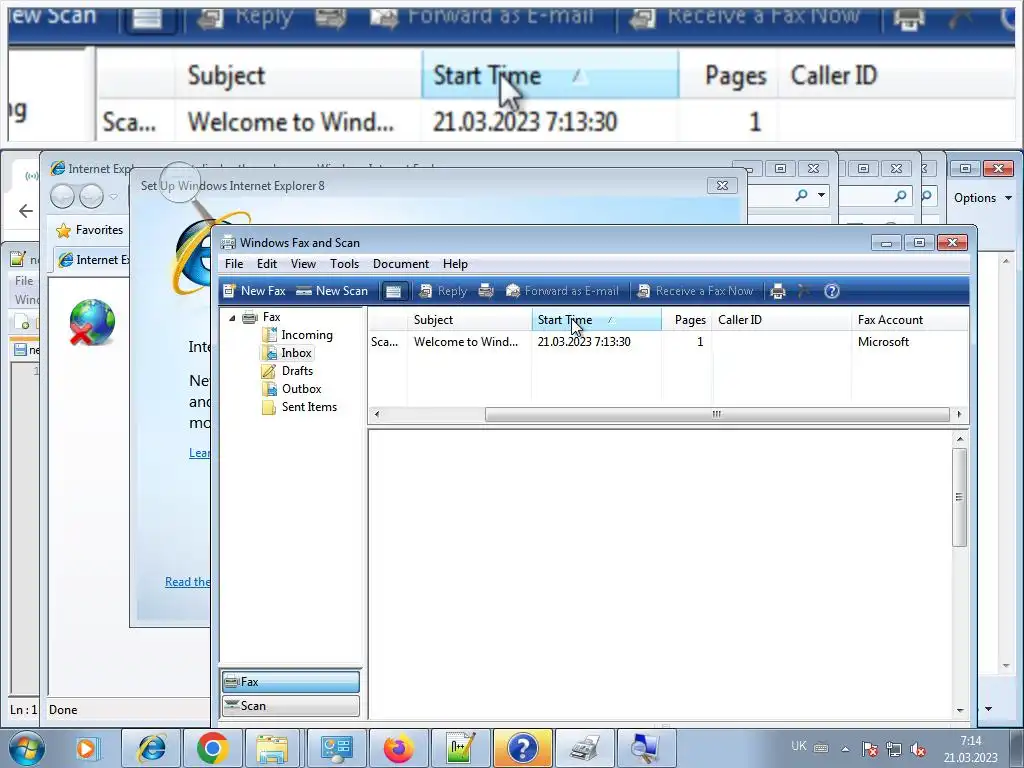
Task: Click the Favorites star in Internet Explorer
Action: point(63,231)
